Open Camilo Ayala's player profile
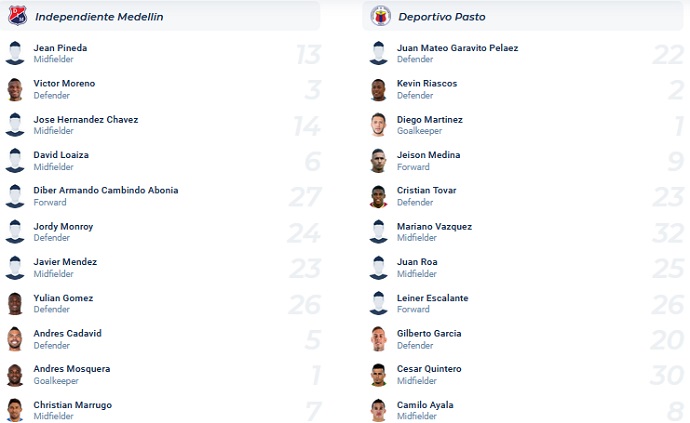This screenshot has width=690, height=423. click(x=425, y=405)
